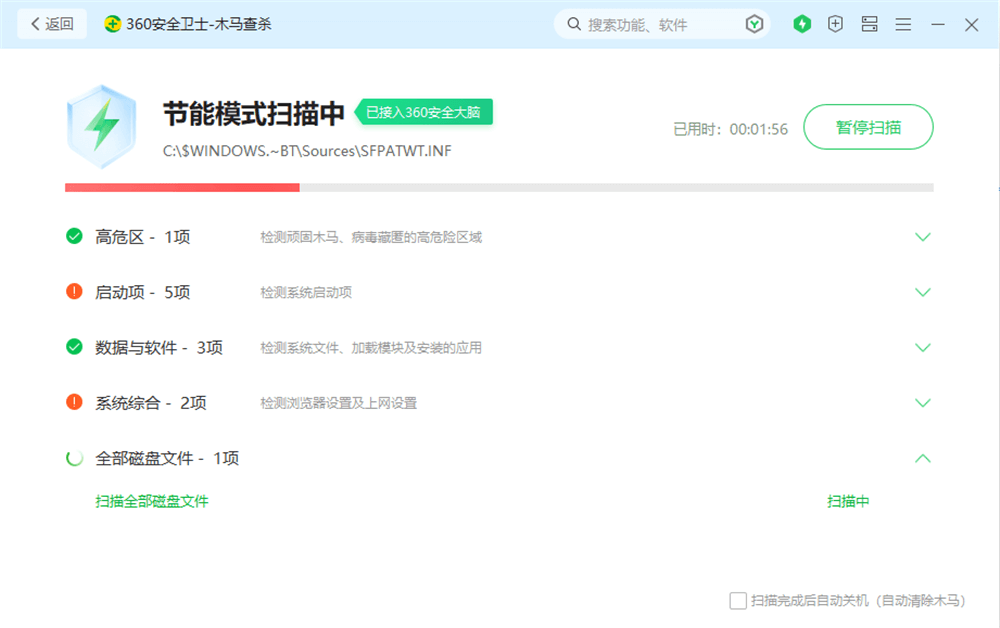Open the hamburger main menu
The image size is (1000, 628).
click(x=903, y=23)
